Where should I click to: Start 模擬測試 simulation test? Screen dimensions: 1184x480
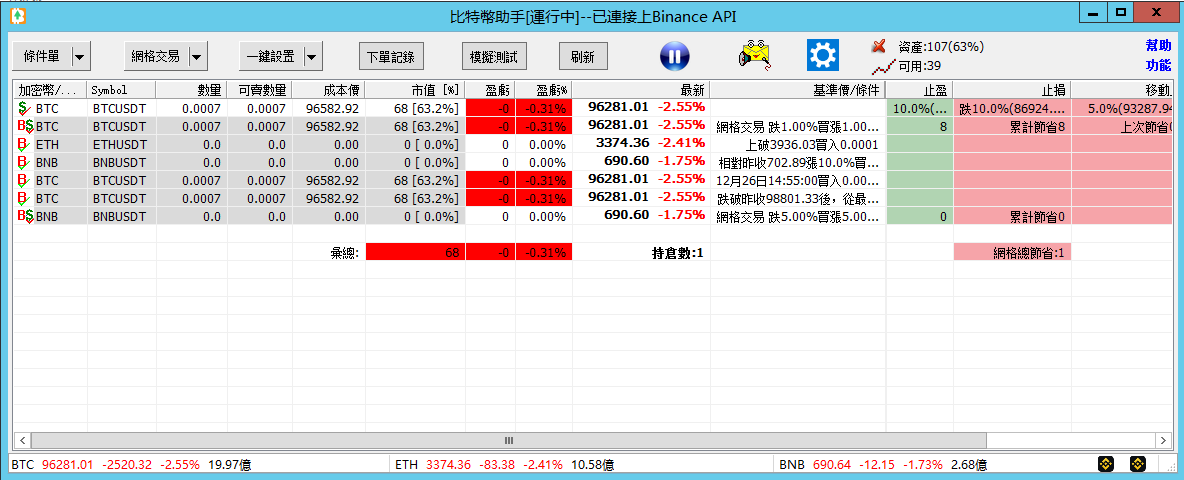click(x=494, y=57)
